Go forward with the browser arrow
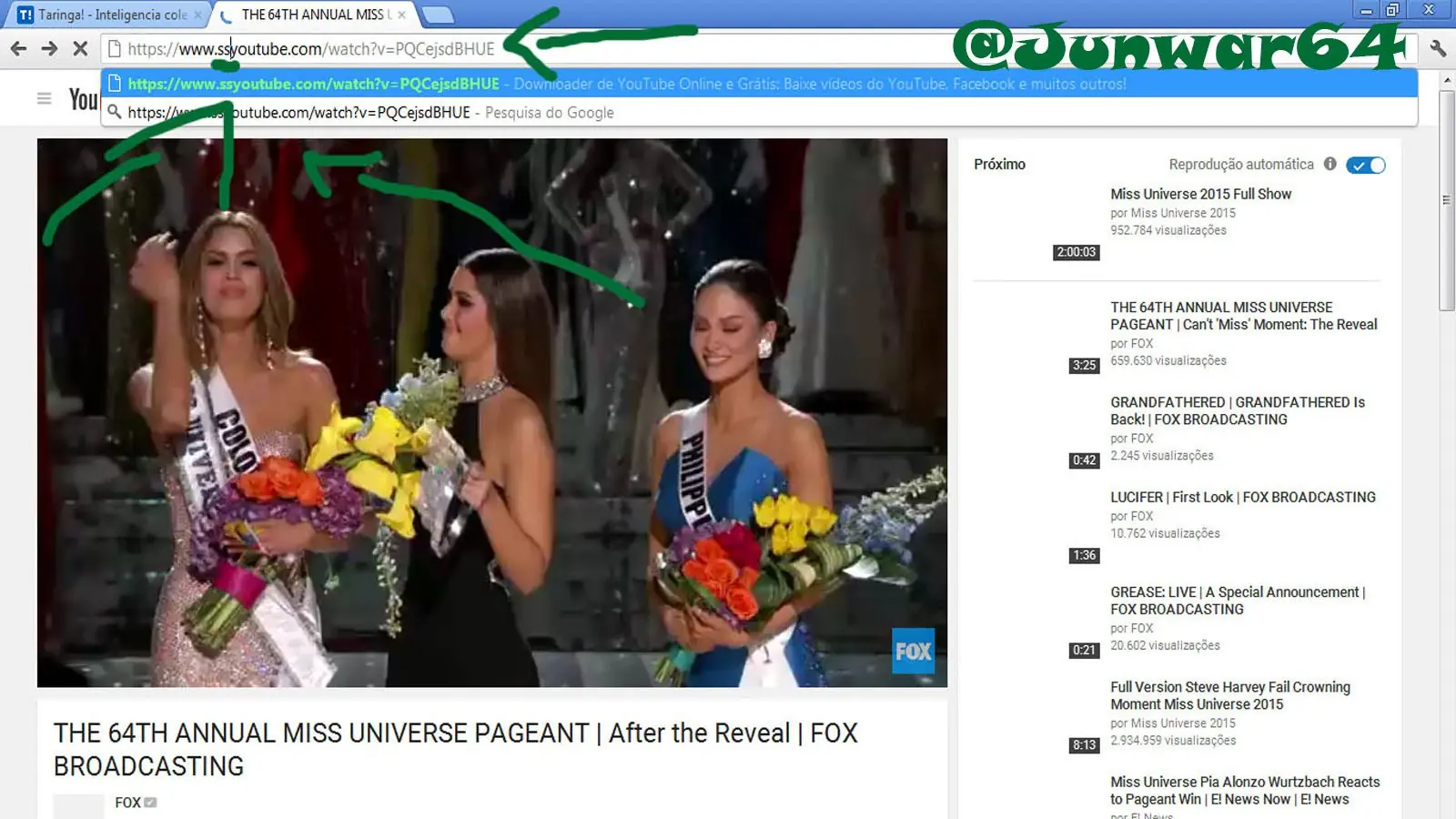Screen dimensions: 1456x819 pyautogui.click(x=49, y=48)
